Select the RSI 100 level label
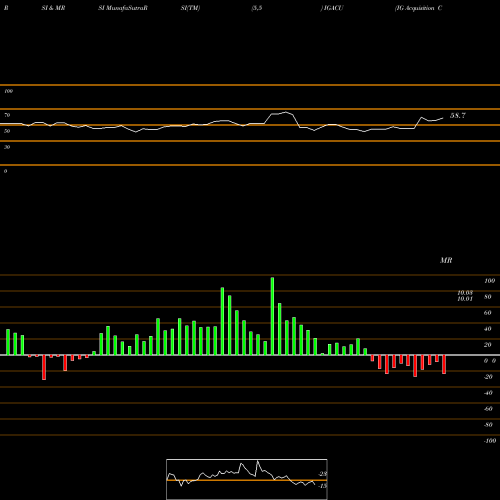 point(8,91)
